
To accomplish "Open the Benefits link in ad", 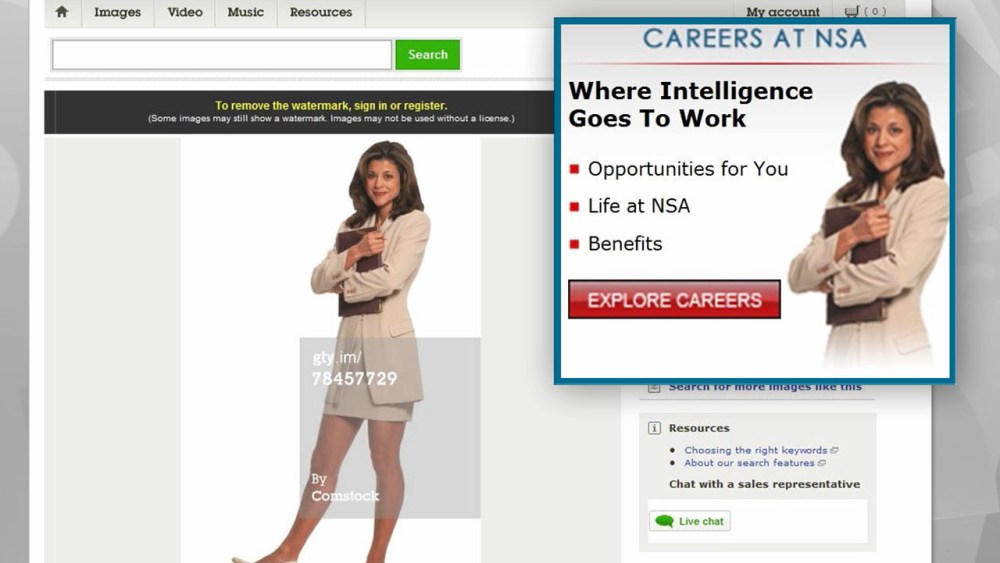I will (625, 244).
